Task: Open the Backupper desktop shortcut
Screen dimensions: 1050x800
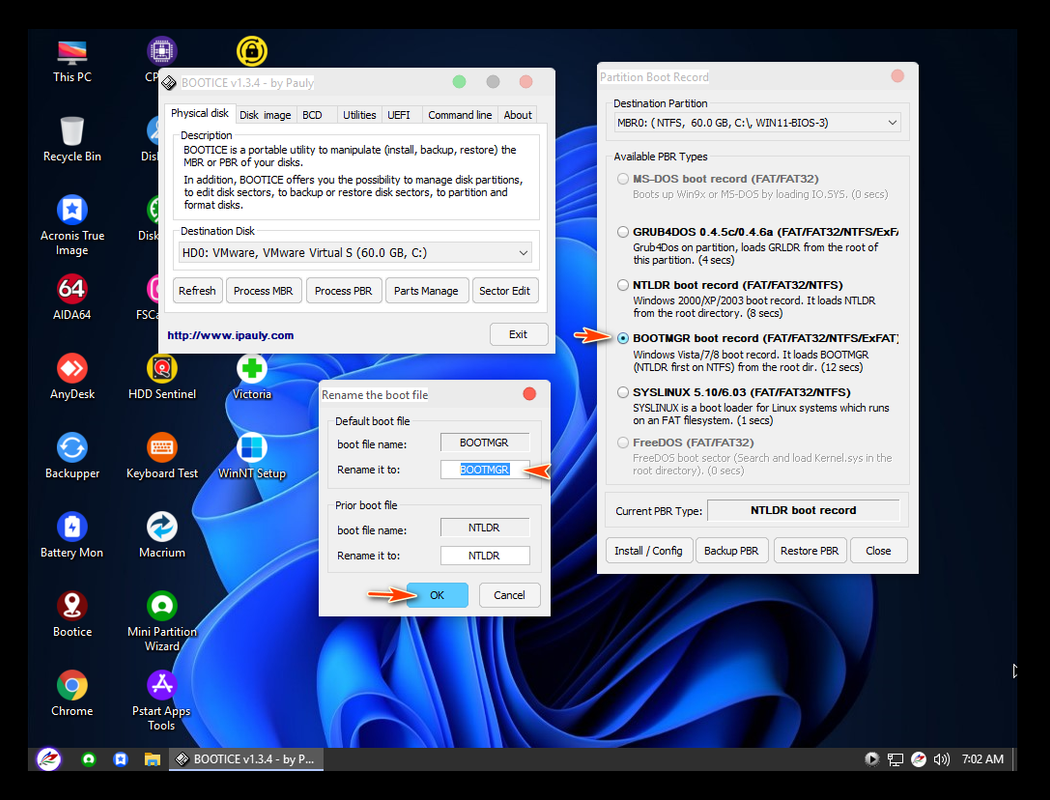Action: pos(72,456)
